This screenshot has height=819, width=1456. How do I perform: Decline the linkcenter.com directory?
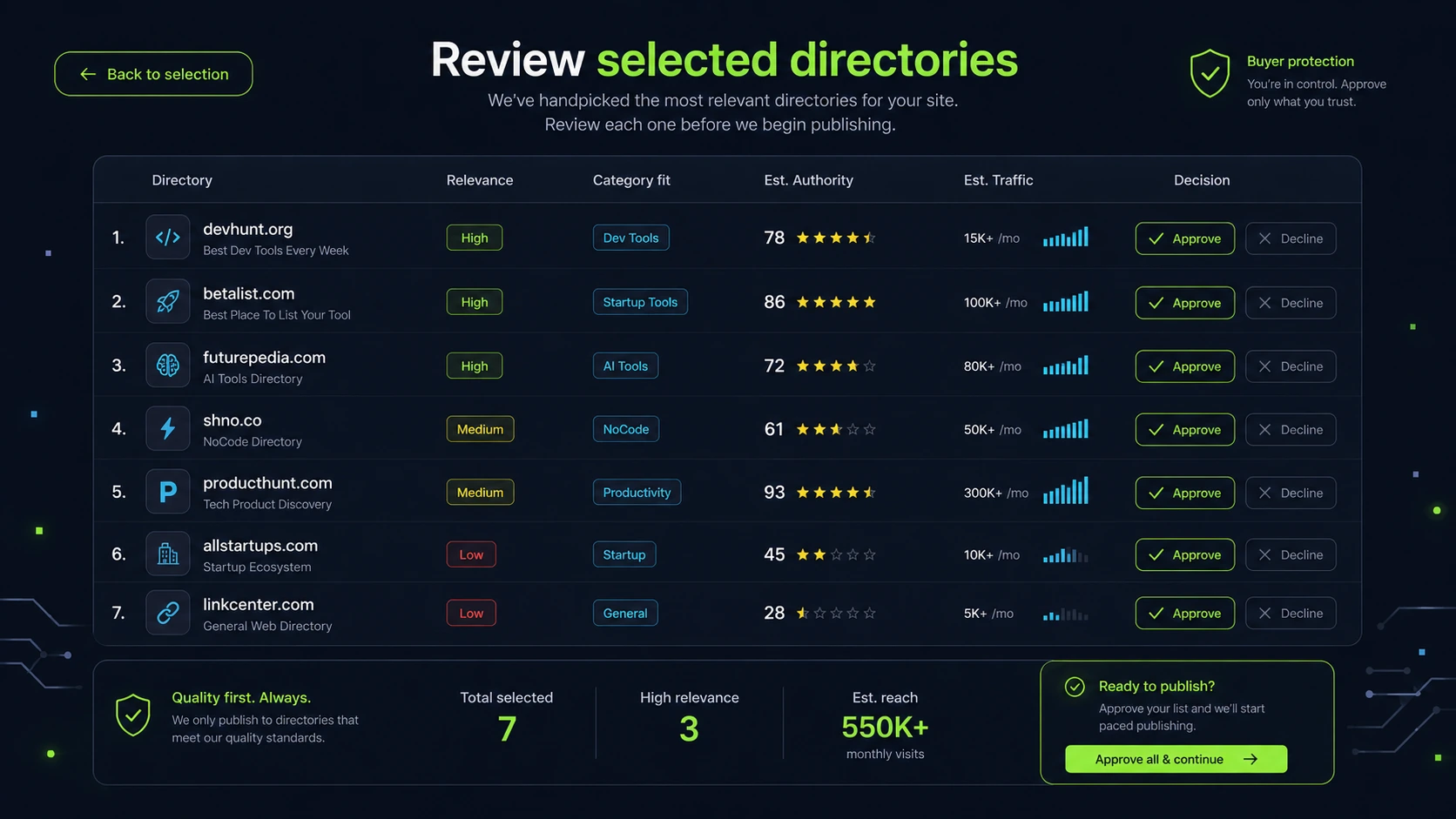(1291, 614)
